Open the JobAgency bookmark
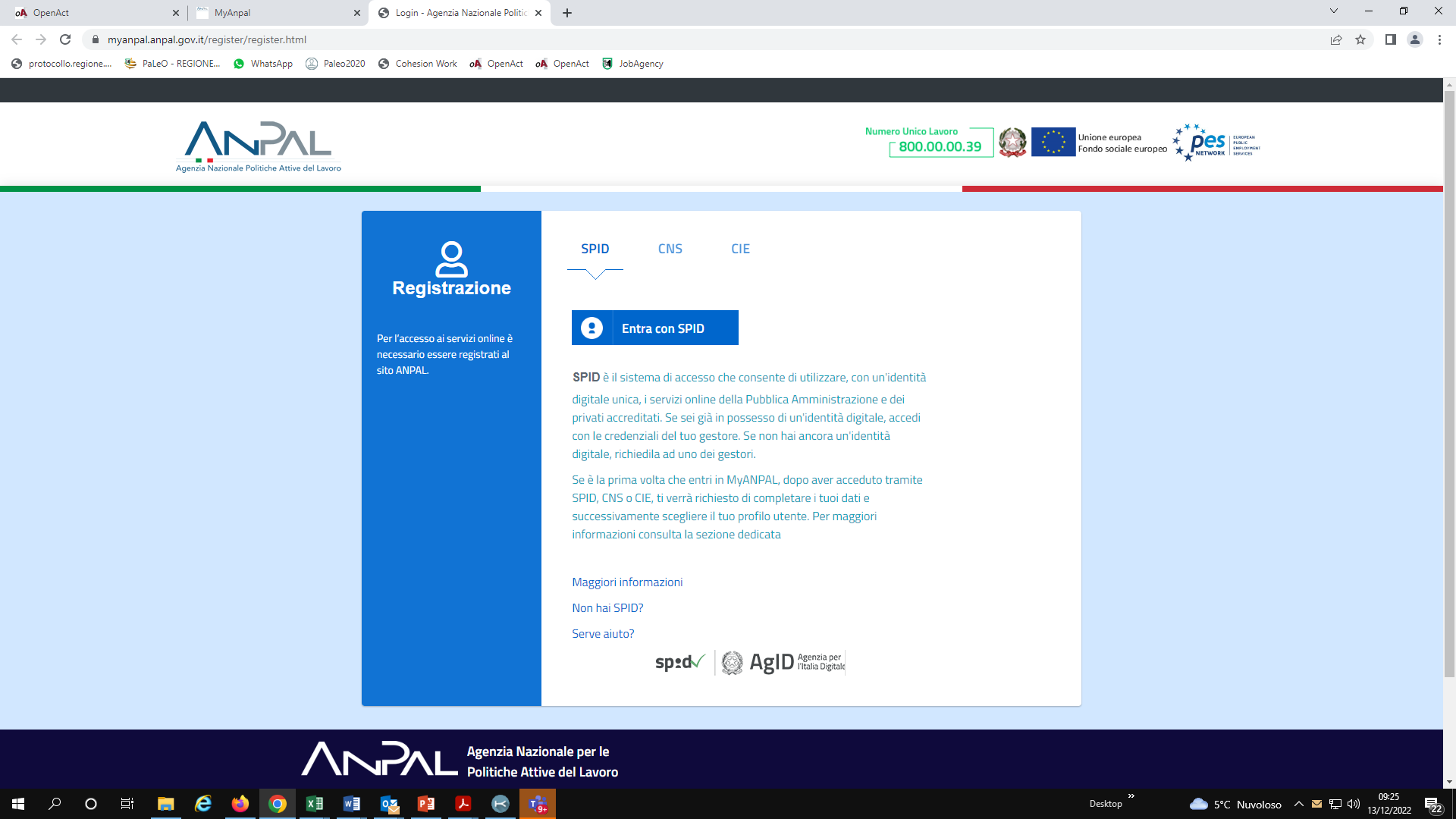Screen dimensions: 1456x819 [x=632, y=64]
